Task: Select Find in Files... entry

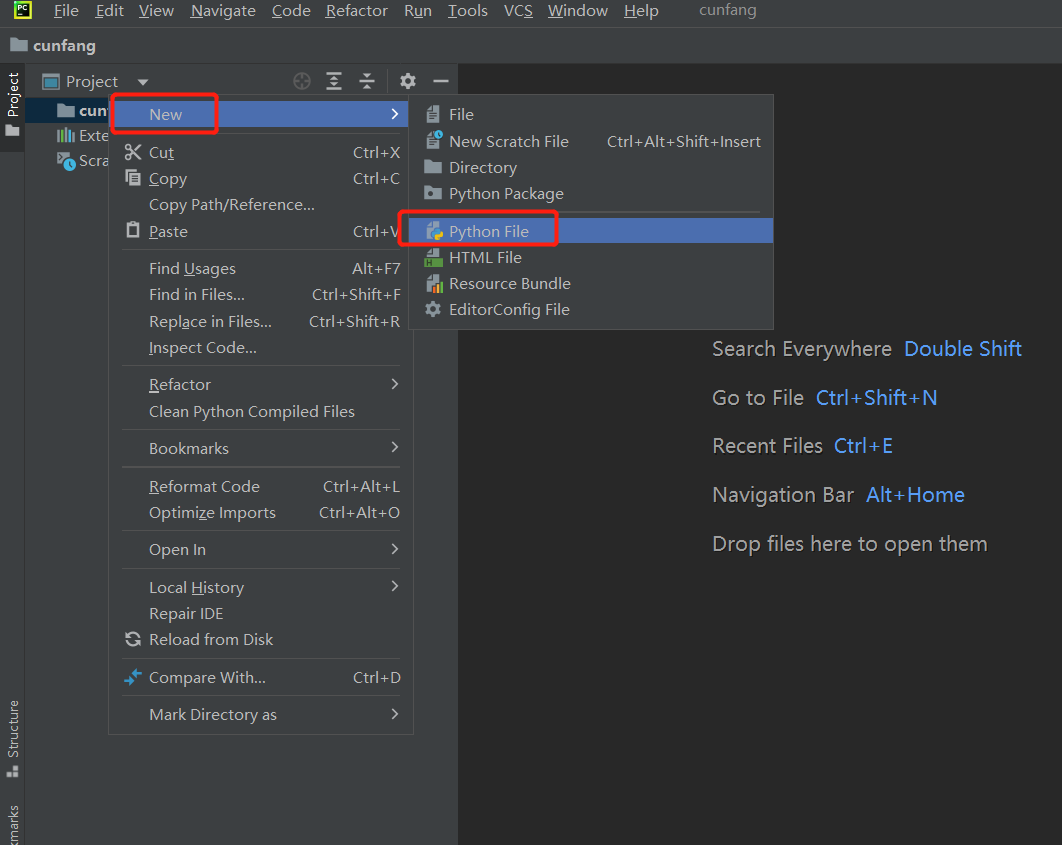Action: coord(261,295)
